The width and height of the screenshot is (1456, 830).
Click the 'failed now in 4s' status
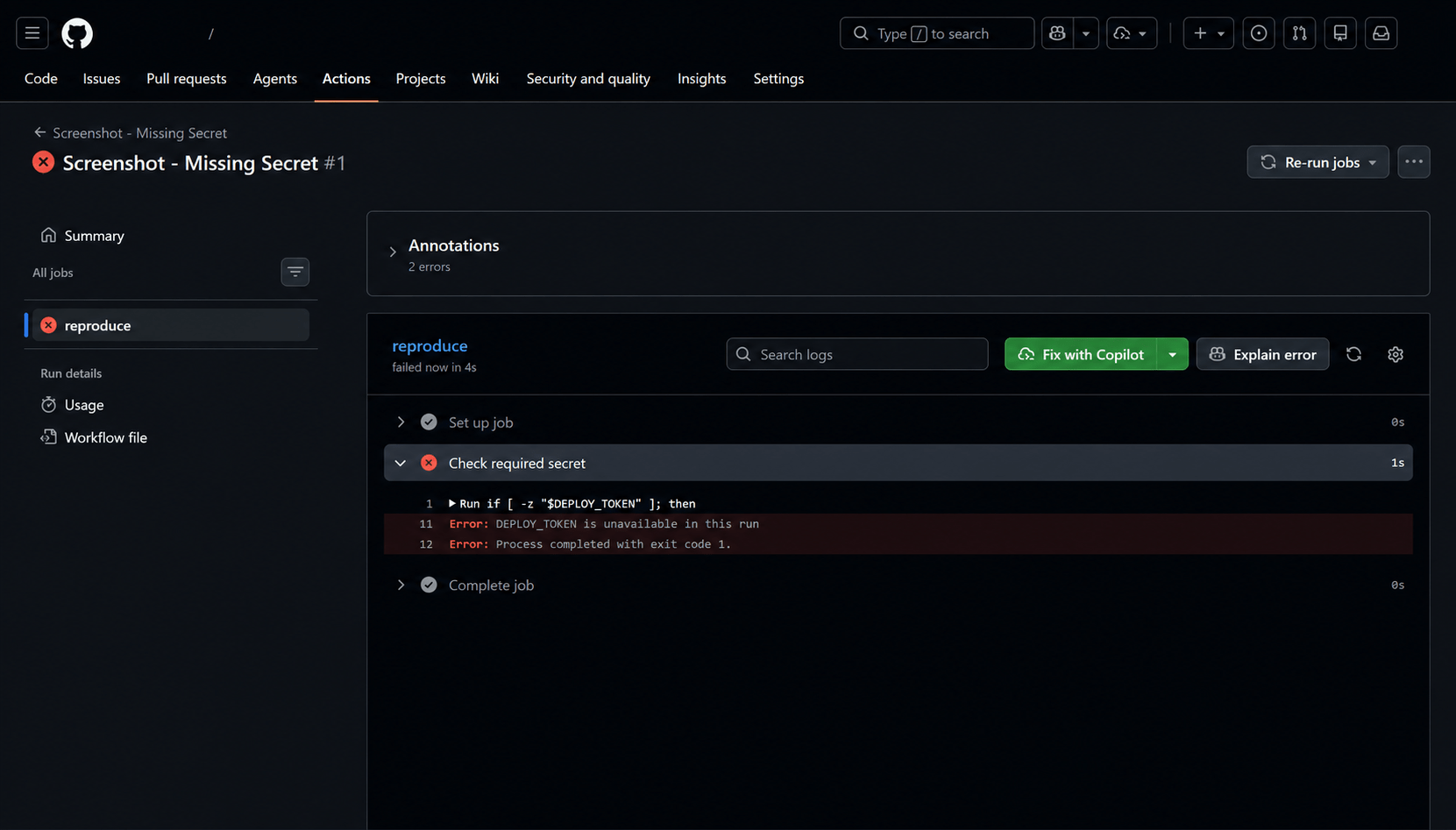point(434,368)
